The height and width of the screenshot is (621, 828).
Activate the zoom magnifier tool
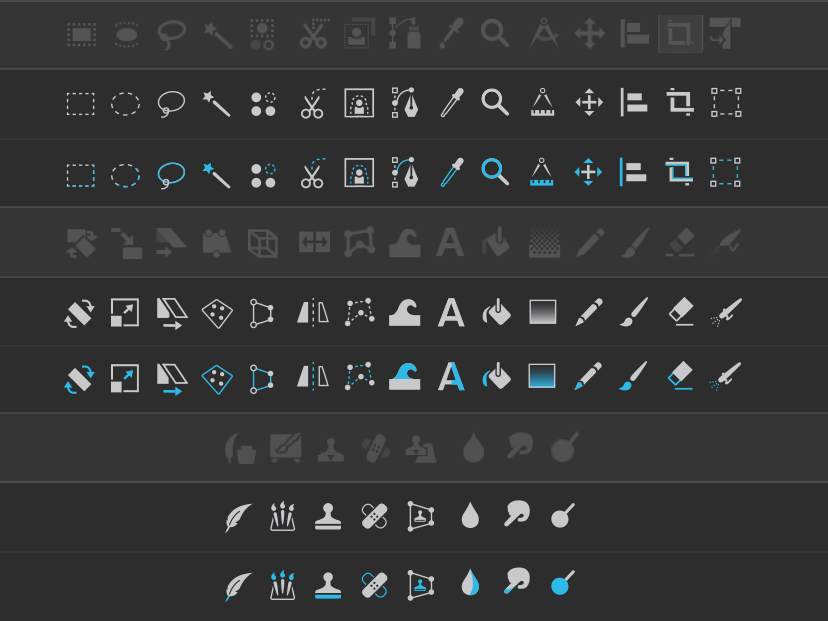point(494,103)
